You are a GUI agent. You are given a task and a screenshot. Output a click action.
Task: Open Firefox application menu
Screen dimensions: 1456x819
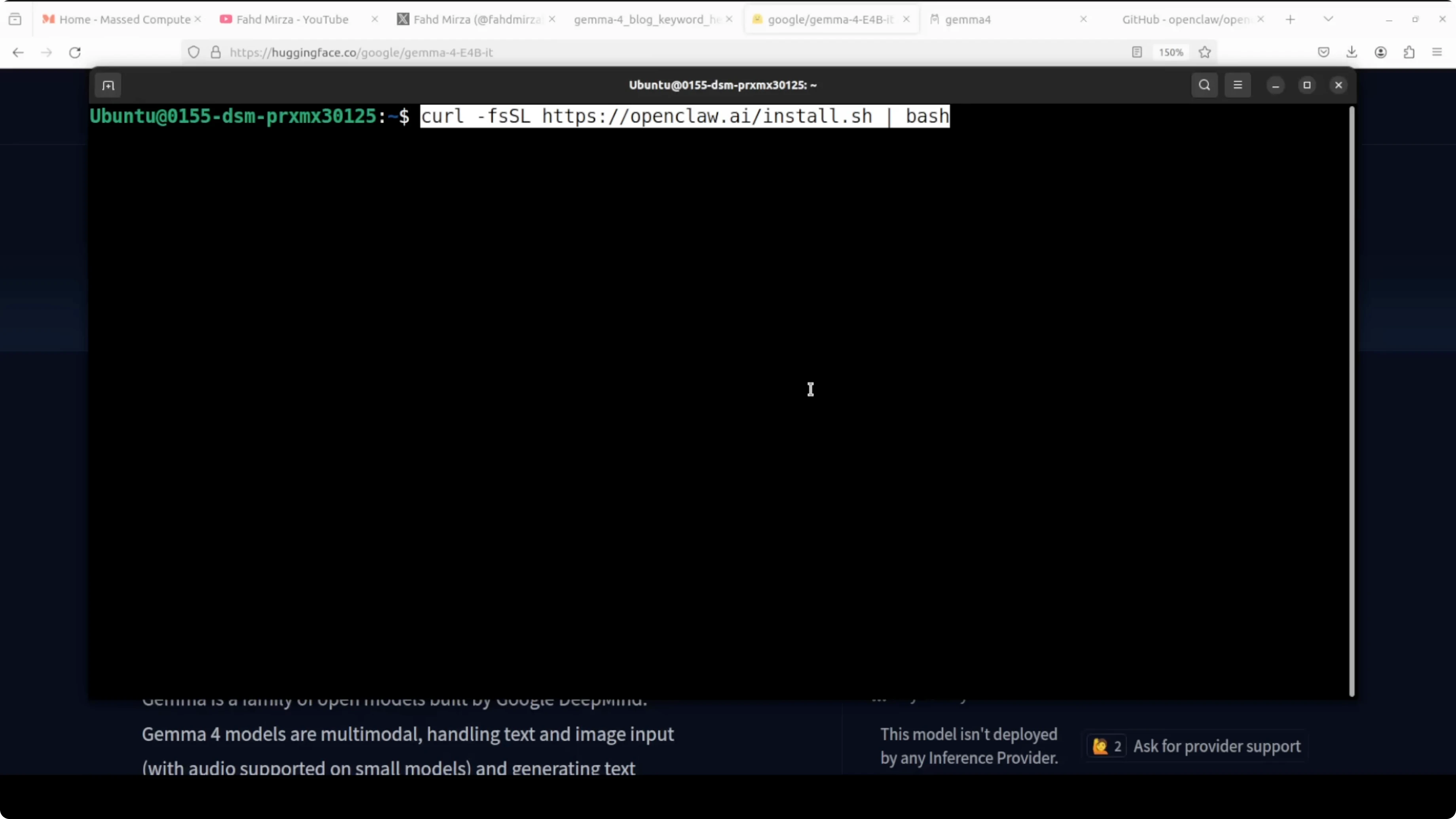1437,53
